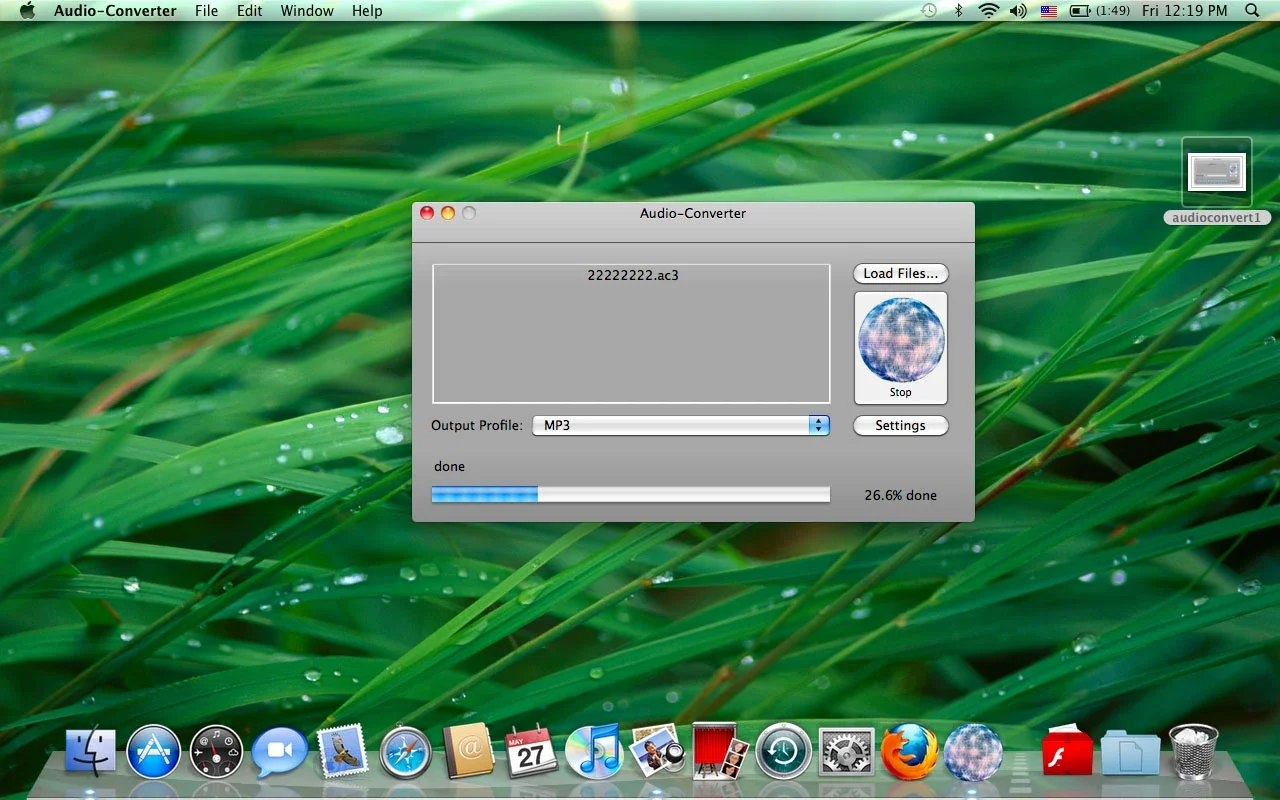The image size is (1280, 800).
Task: Select the 22222222.ac3 file in the list
Action: [x=632, y=275]
